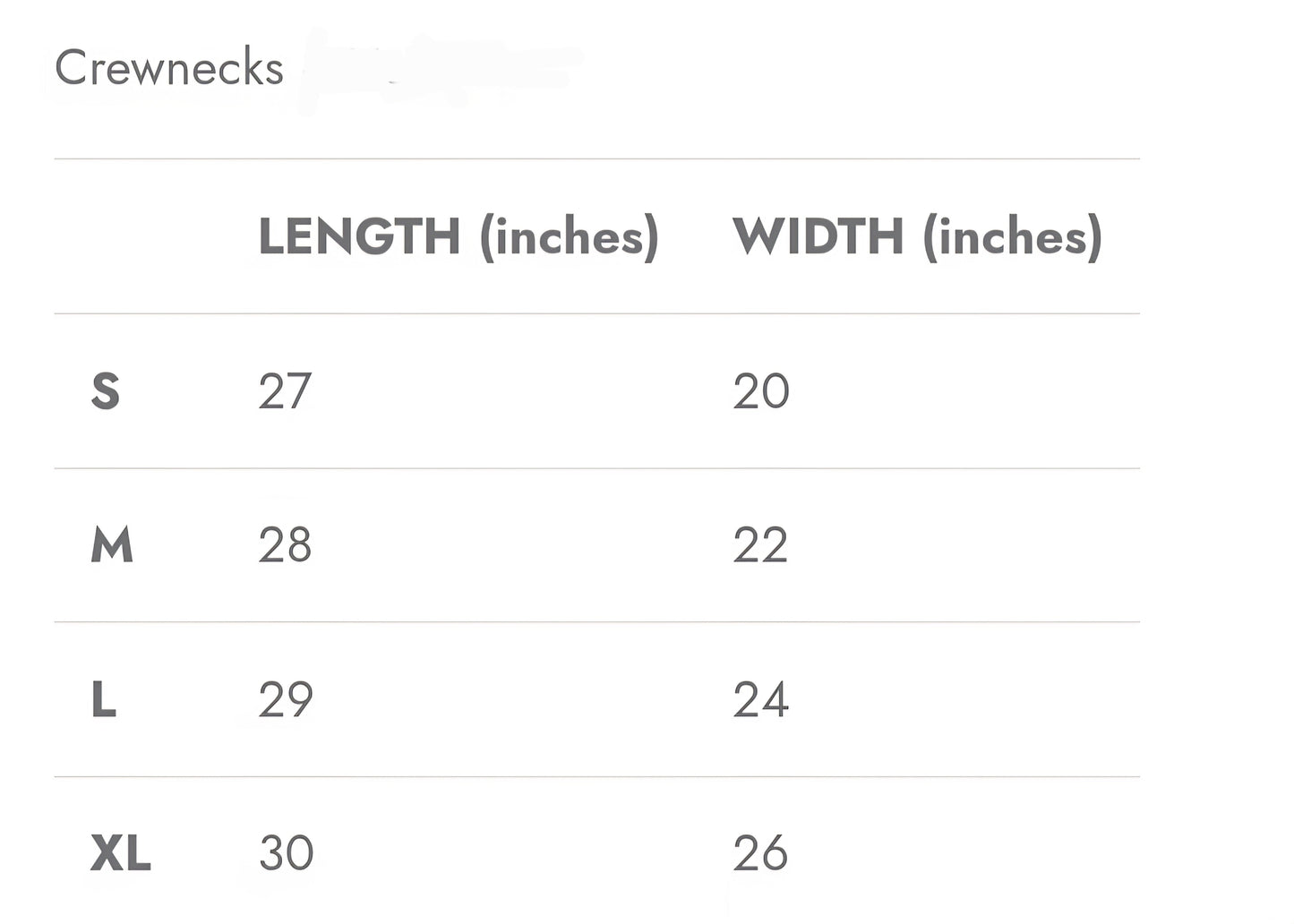Select the medium length value 28
The image size is (1294, 924).
[285, 545]
